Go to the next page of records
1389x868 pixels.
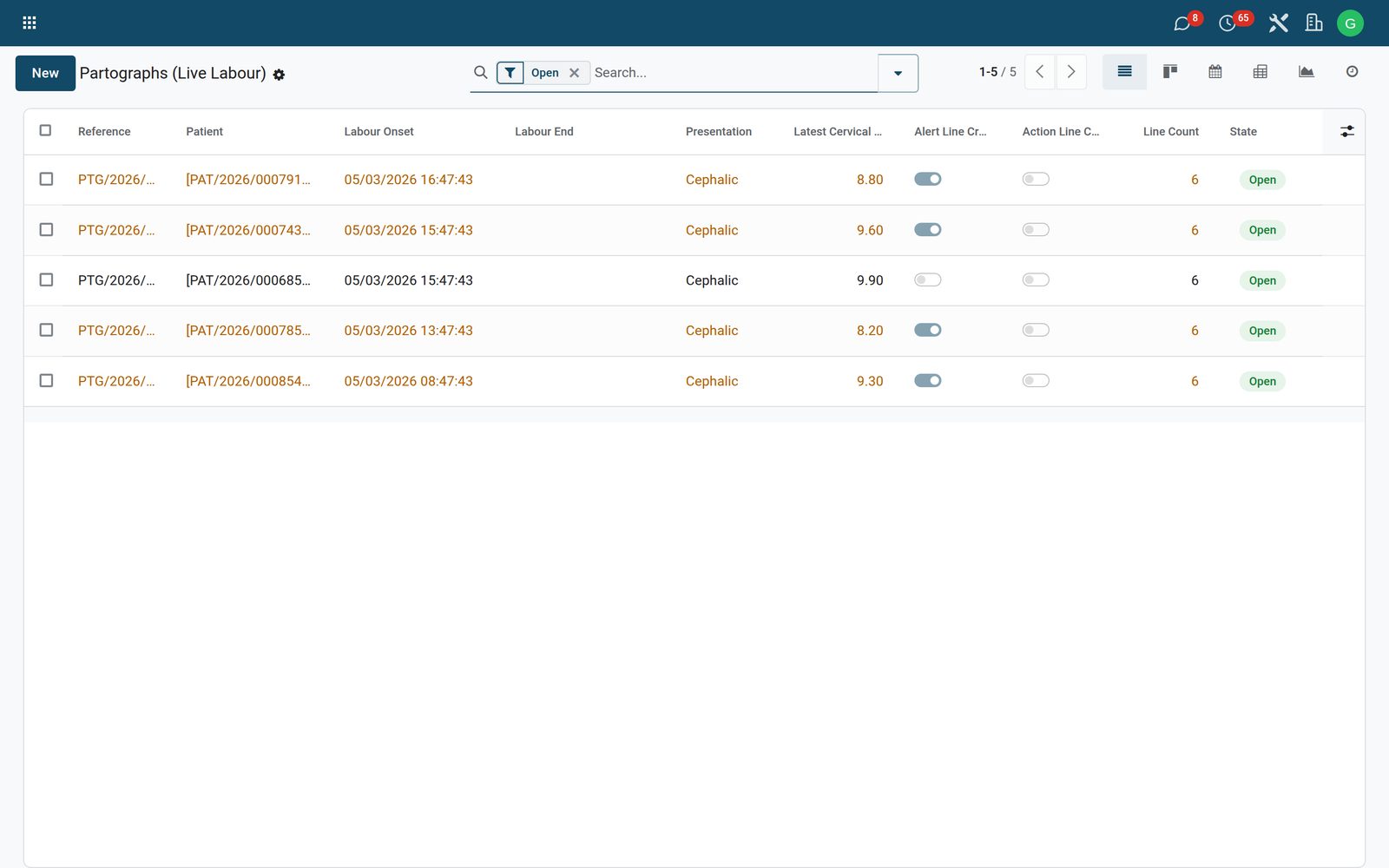(x=1071, y=72)
